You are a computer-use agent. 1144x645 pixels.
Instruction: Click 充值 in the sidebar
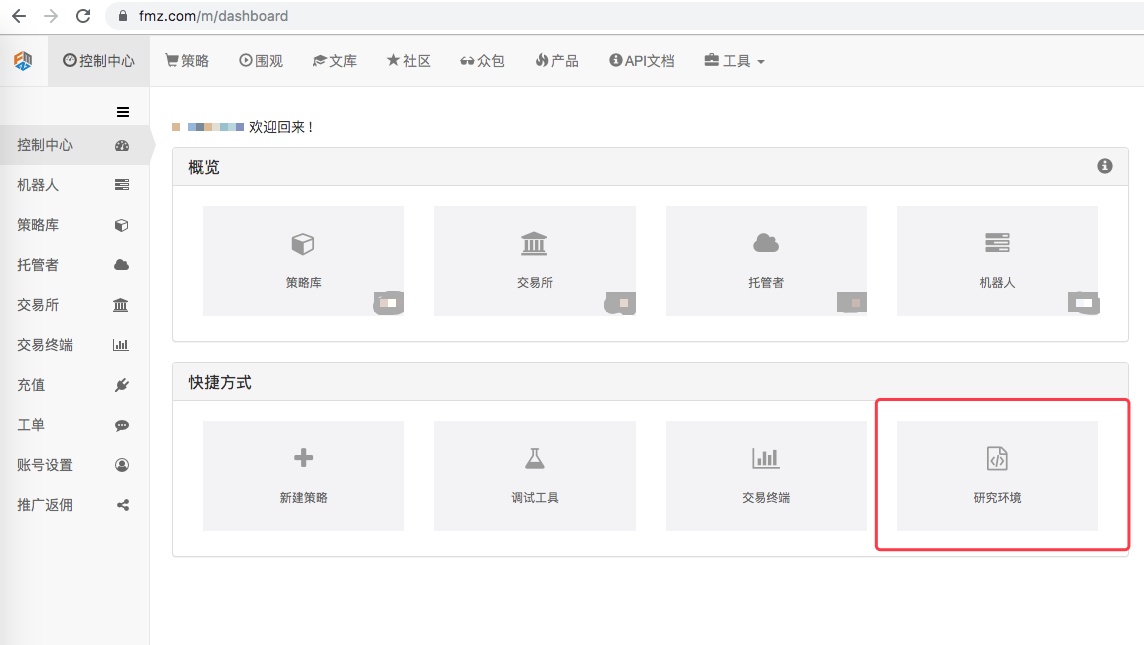(32, 385)
